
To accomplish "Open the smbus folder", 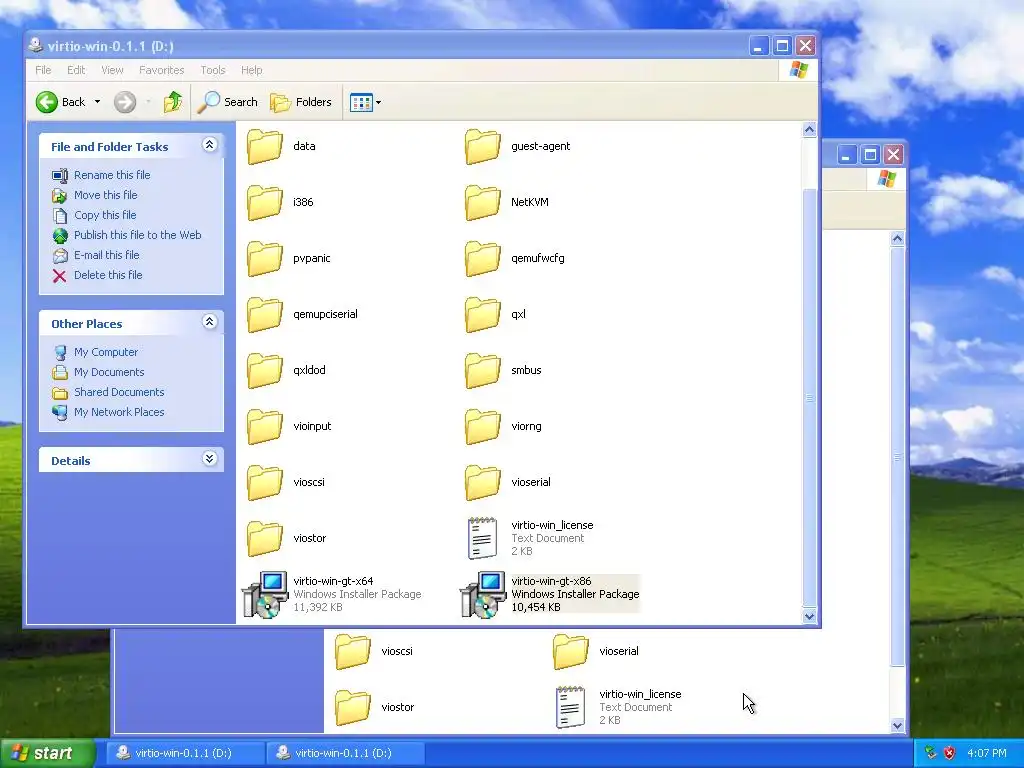I will 503,370.
